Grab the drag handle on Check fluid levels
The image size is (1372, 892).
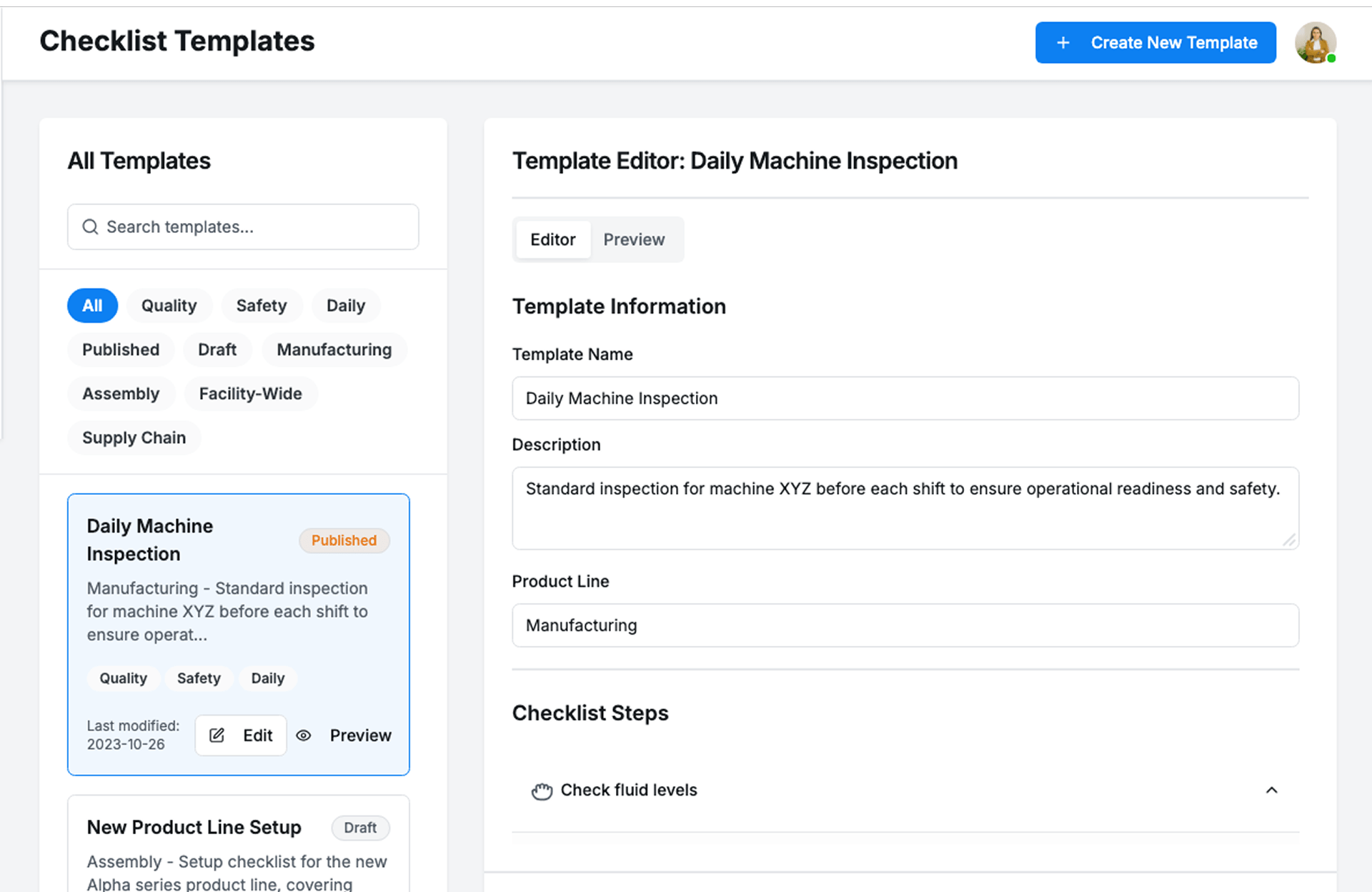tap(542, 791)
